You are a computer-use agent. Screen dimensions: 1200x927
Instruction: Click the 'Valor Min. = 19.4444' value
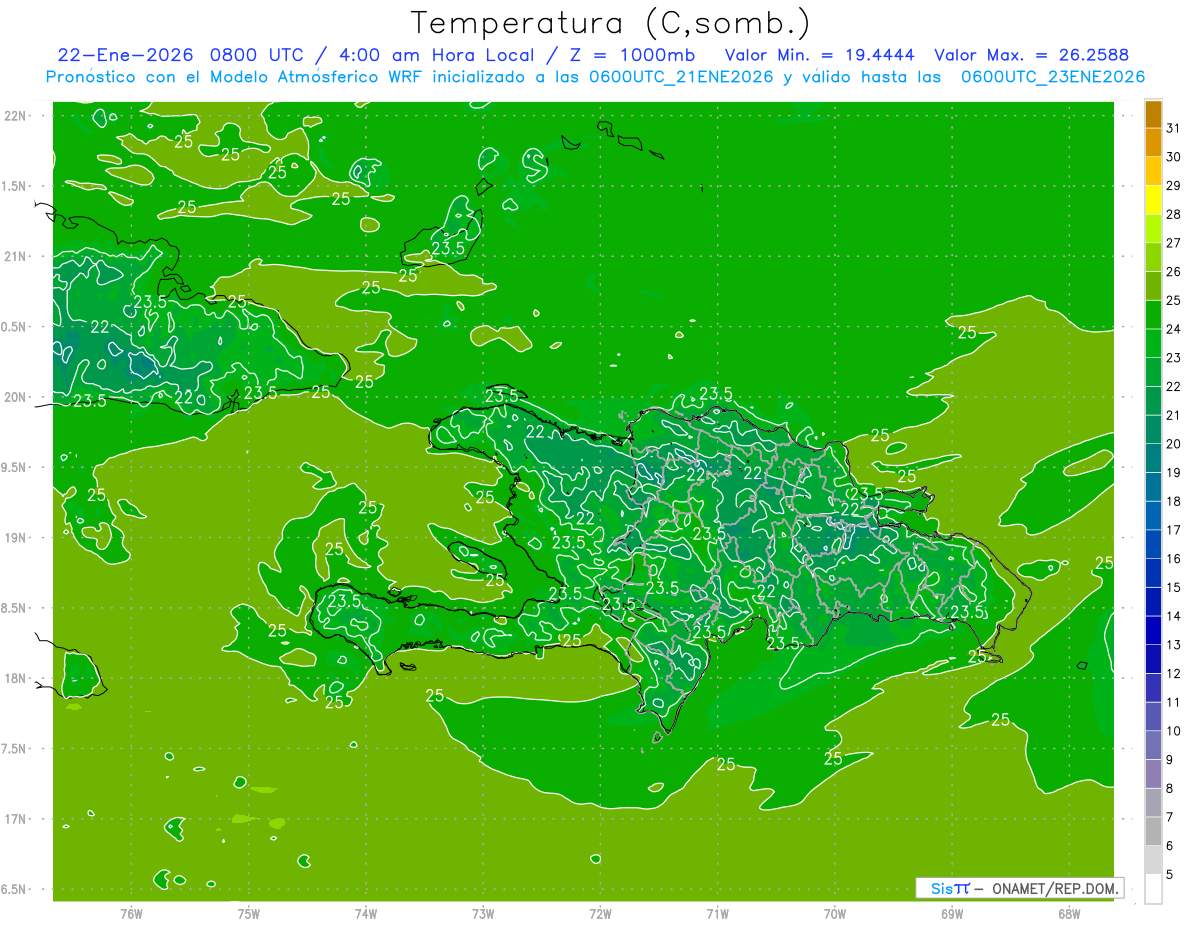coord(819,55)
